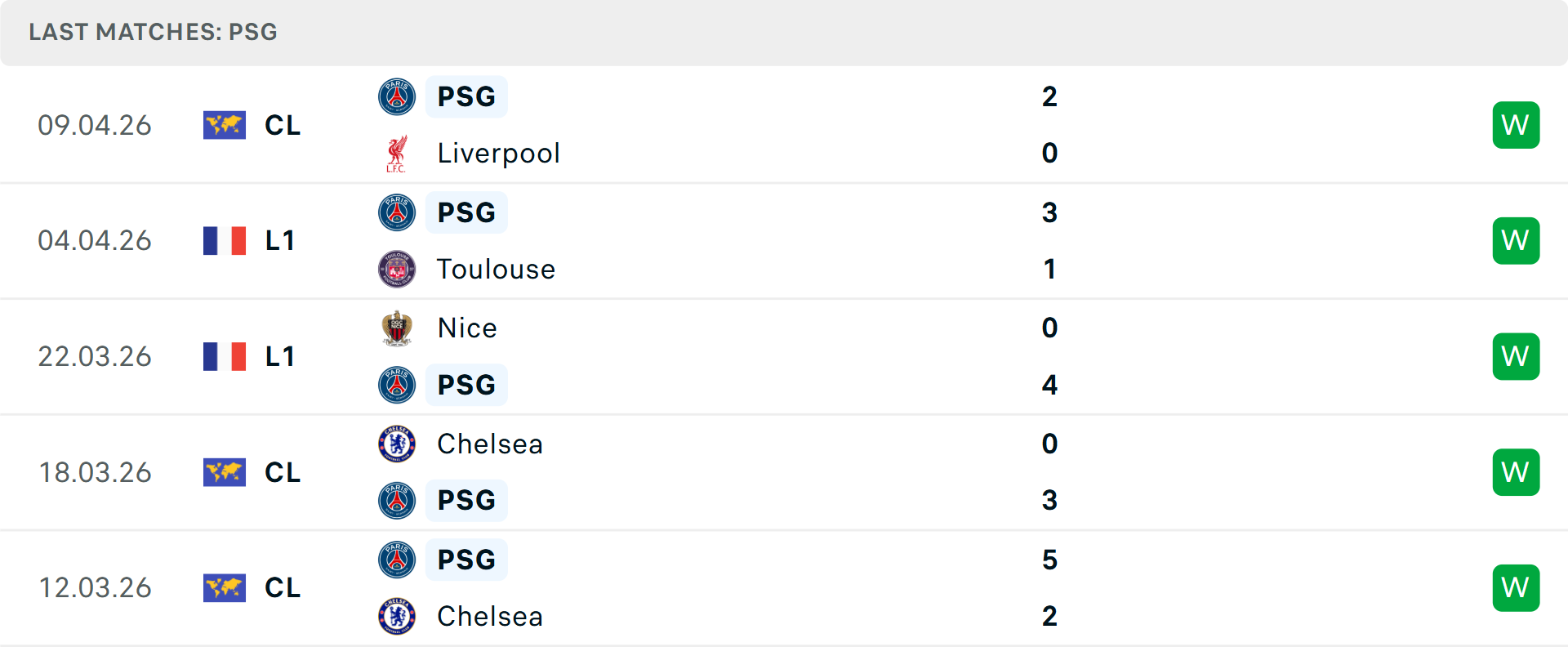Open the Liverpool team page link
Screen dimensions: 1568x647
pyautogui.click(x=497, y=153)
